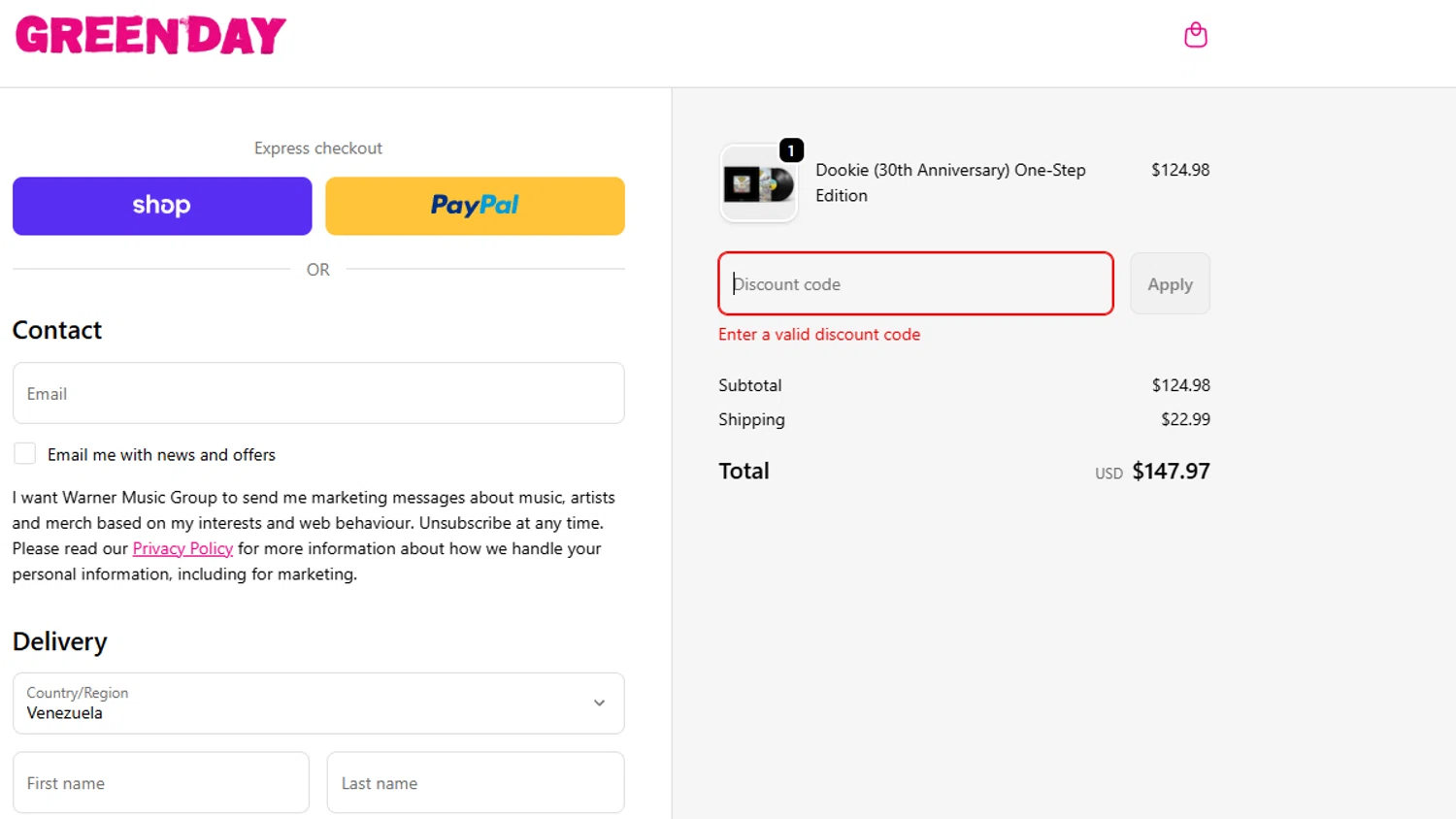Click the Delivery section heading
Screen dimensions: 1456x819
click(x=60, y=641)
